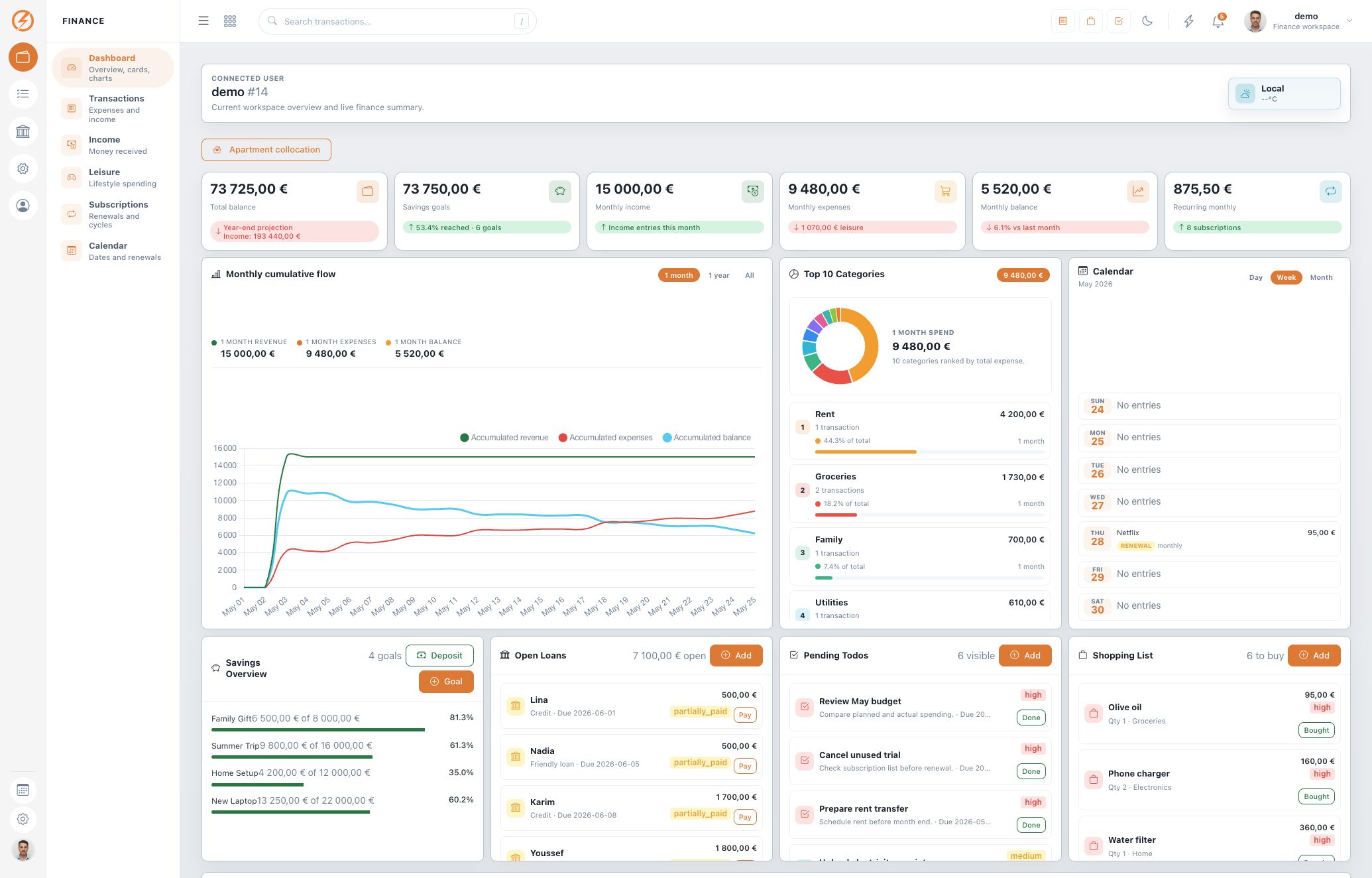Image resolution: width=1372 pixels, height=878 pixels.
Task: Open notifications bell with the 5 badge
Action: point(1218,21)
